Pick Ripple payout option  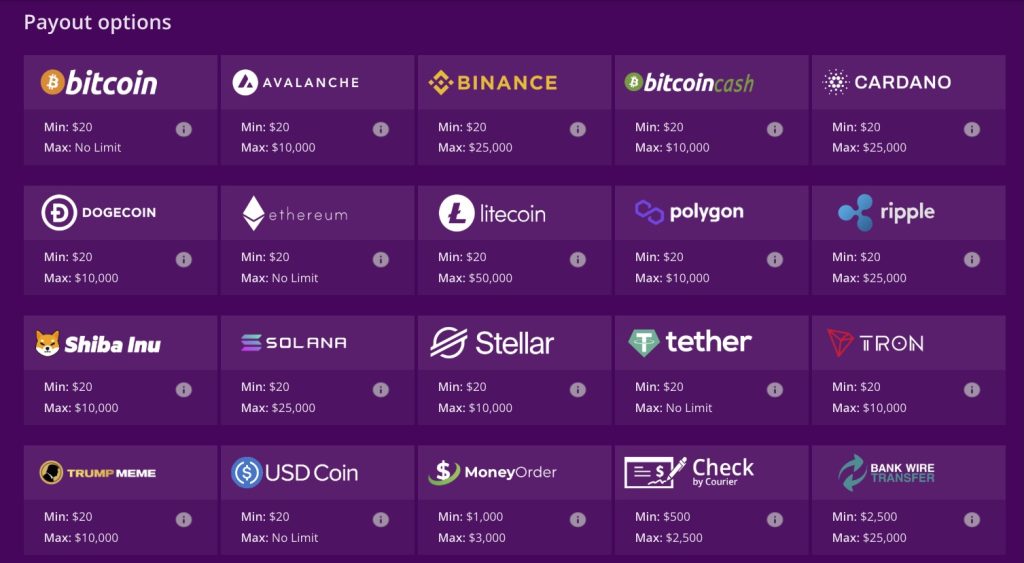(886, 212)
